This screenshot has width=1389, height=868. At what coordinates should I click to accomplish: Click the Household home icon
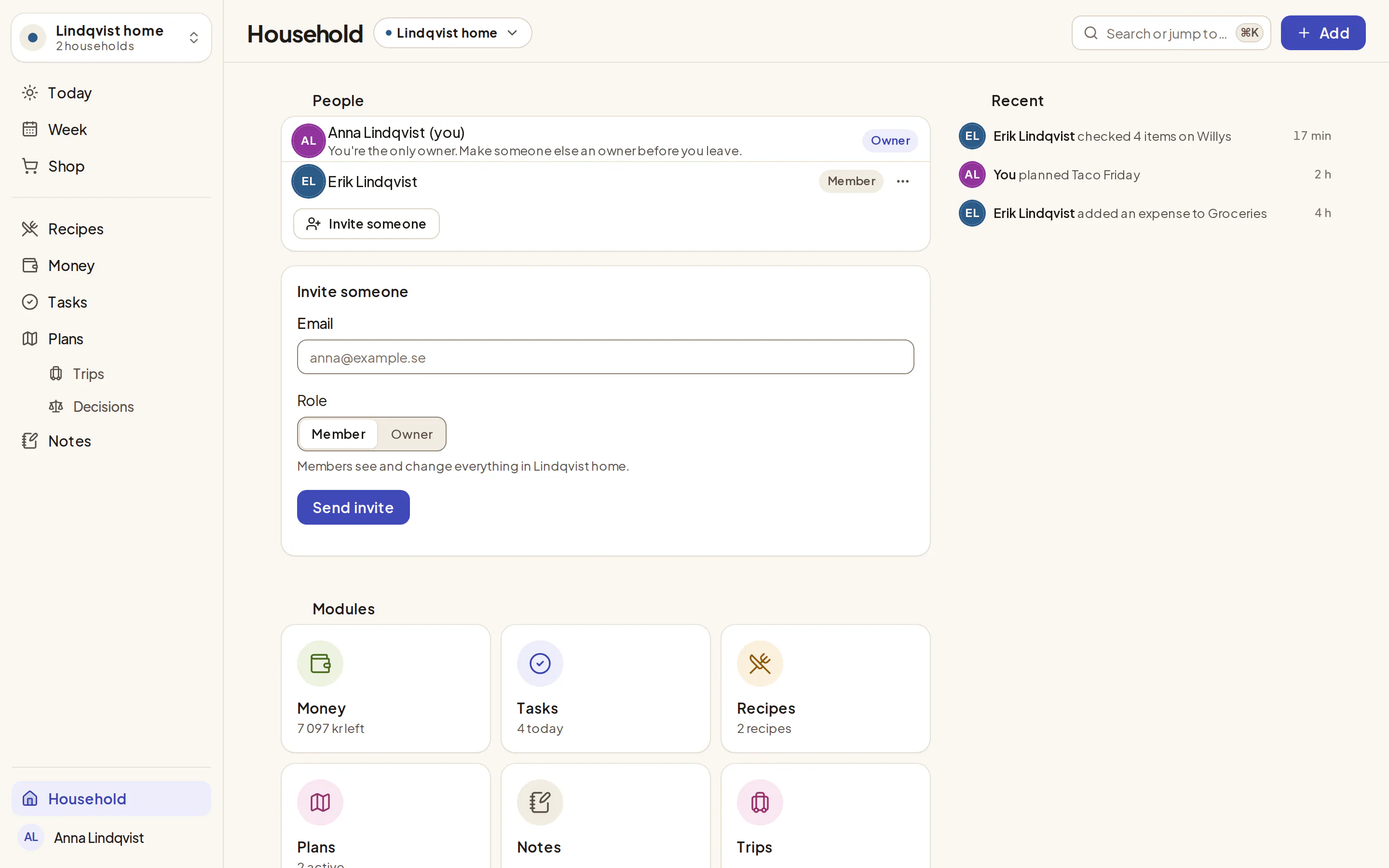click(x=30, y=799)
